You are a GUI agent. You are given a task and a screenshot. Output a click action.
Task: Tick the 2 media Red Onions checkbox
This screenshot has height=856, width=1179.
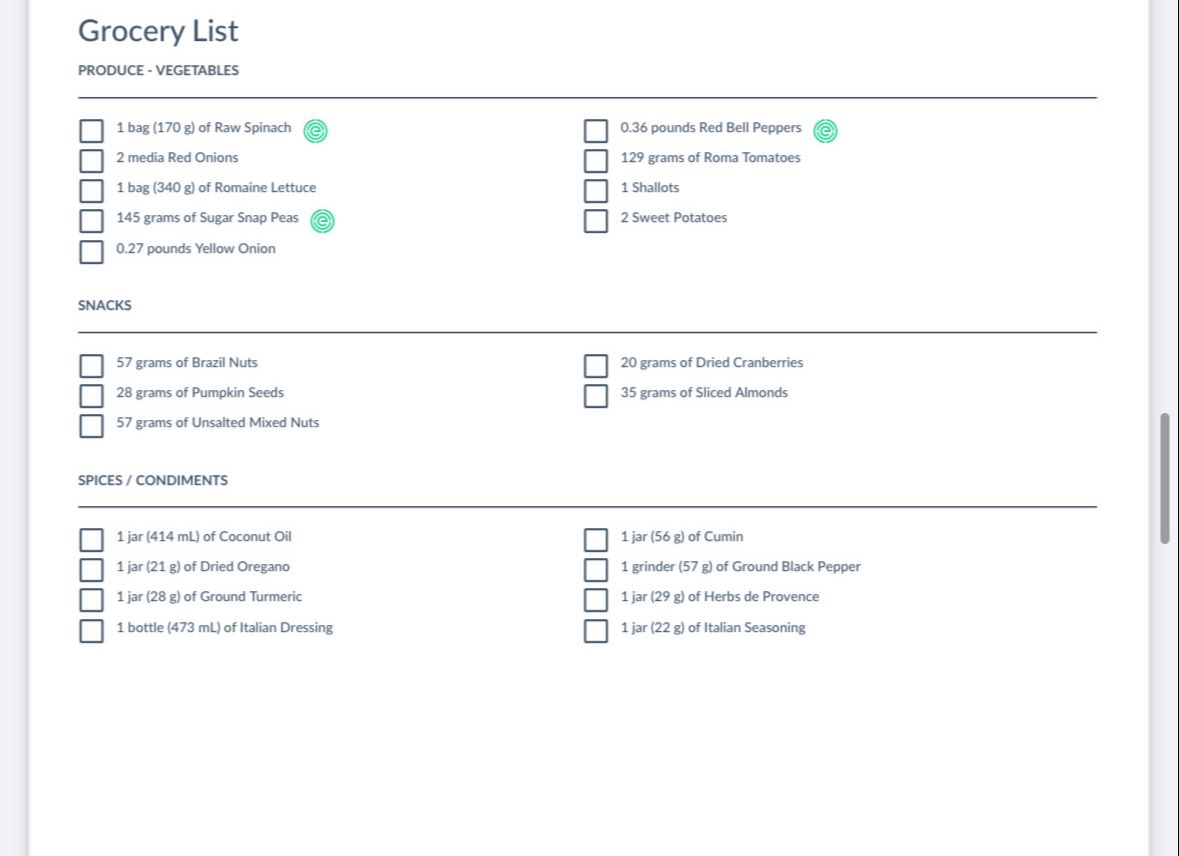92,161
